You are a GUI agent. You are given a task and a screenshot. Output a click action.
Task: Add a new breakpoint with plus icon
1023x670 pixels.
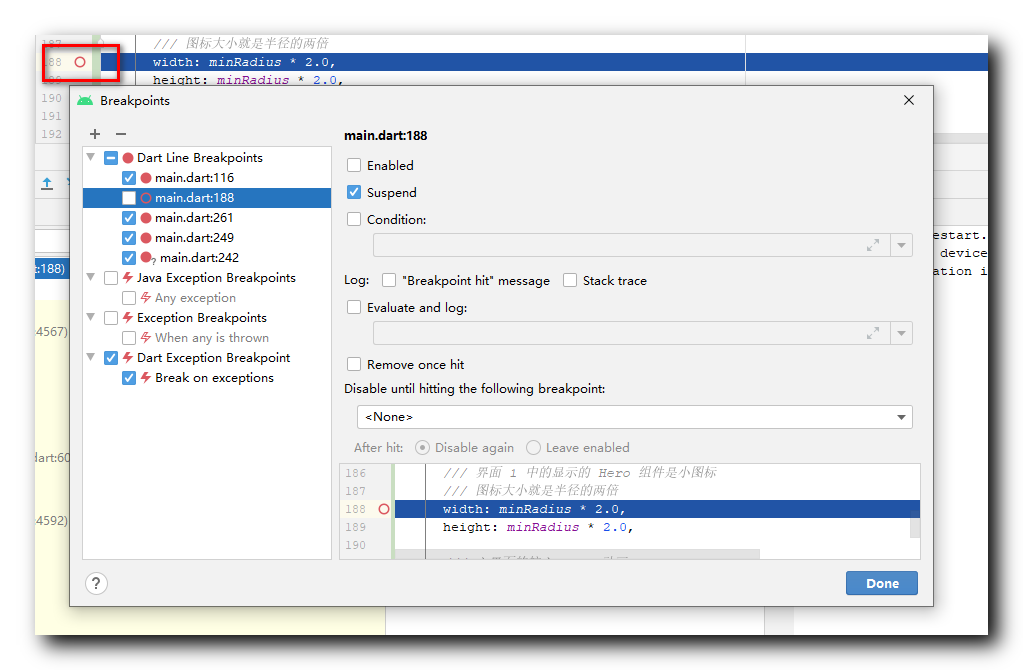click(95, 134)
